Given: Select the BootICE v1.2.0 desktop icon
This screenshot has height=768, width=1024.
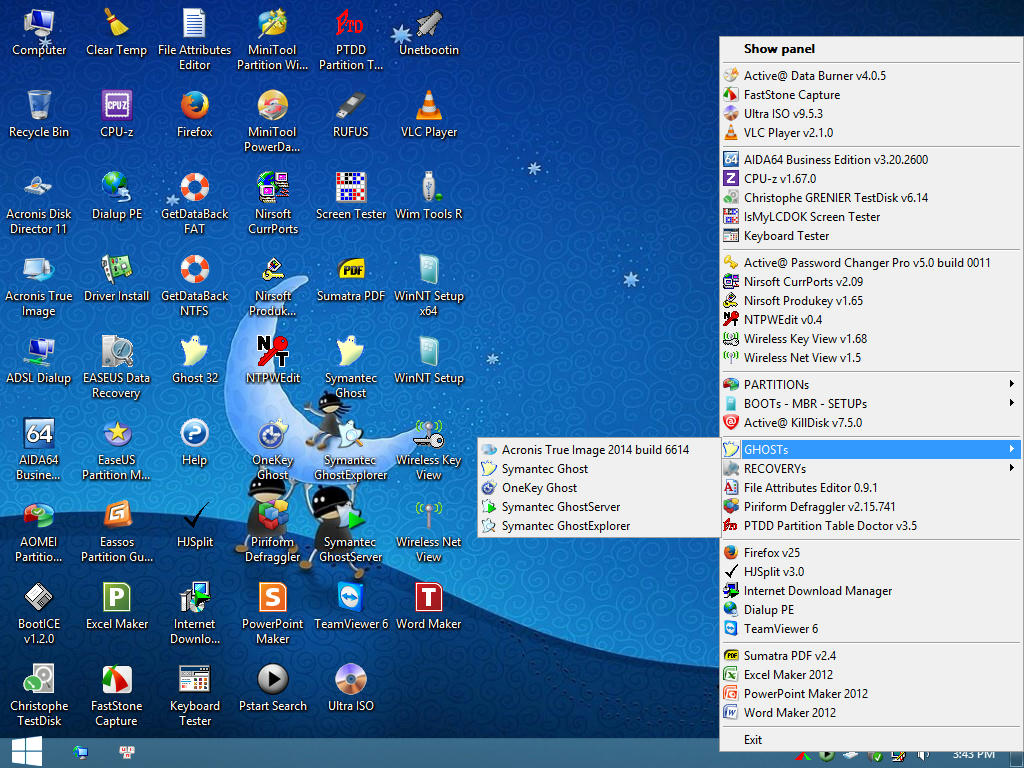Looking at the screenshot, I should (x=39, y=614).
